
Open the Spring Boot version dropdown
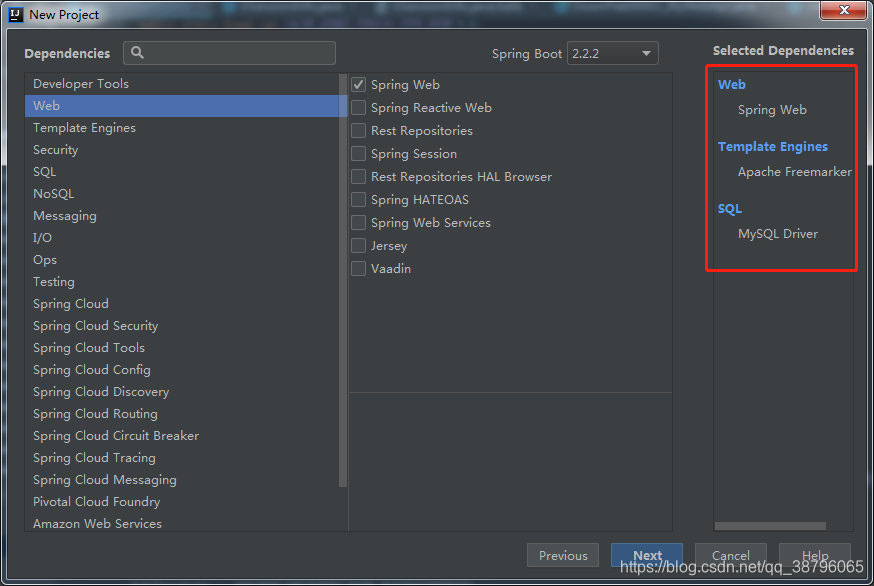613,54
